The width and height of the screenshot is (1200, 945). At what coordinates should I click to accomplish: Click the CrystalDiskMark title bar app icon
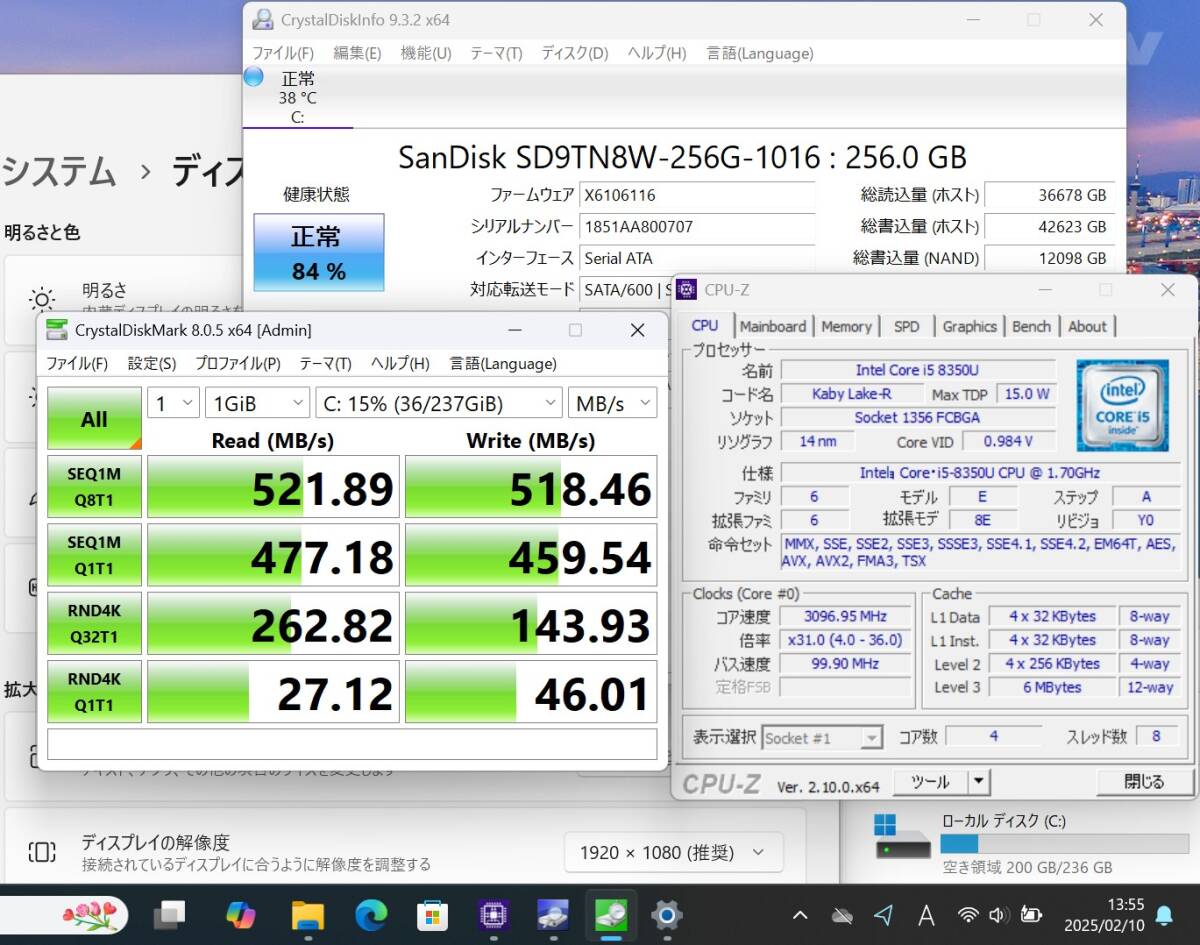tap(58, 330)
